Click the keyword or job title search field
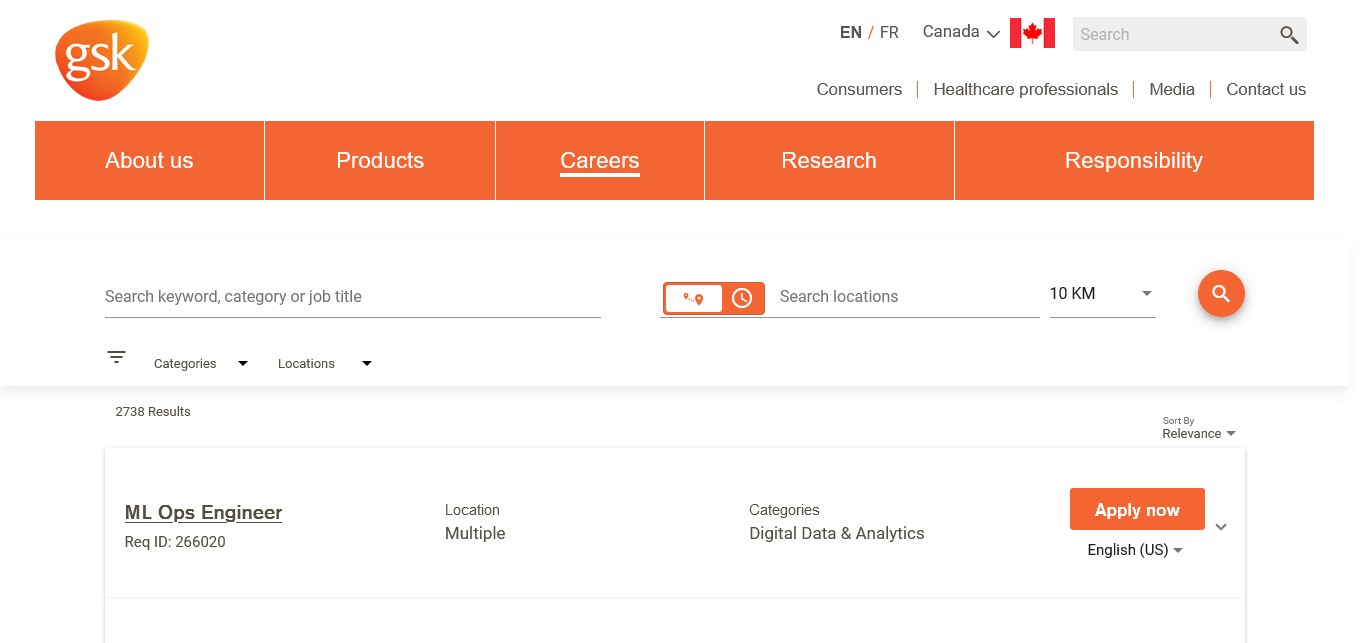This screenshot has height=643, width=1366. 352,297
